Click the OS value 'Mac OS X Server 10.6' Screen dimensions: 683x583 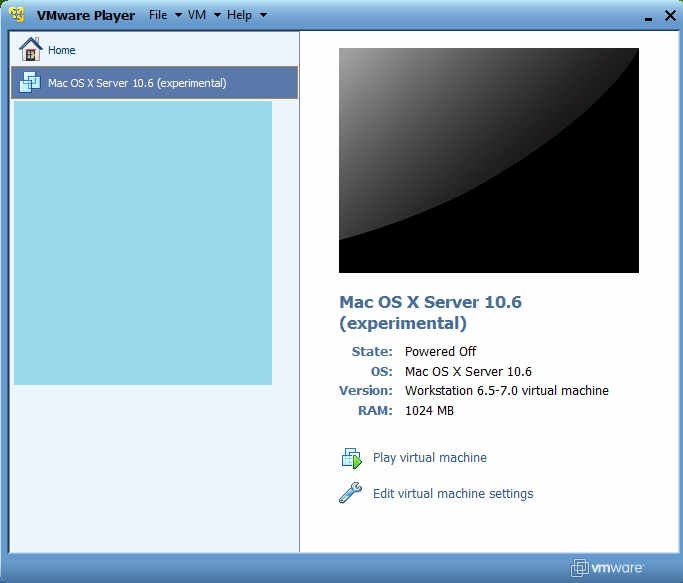468,371
